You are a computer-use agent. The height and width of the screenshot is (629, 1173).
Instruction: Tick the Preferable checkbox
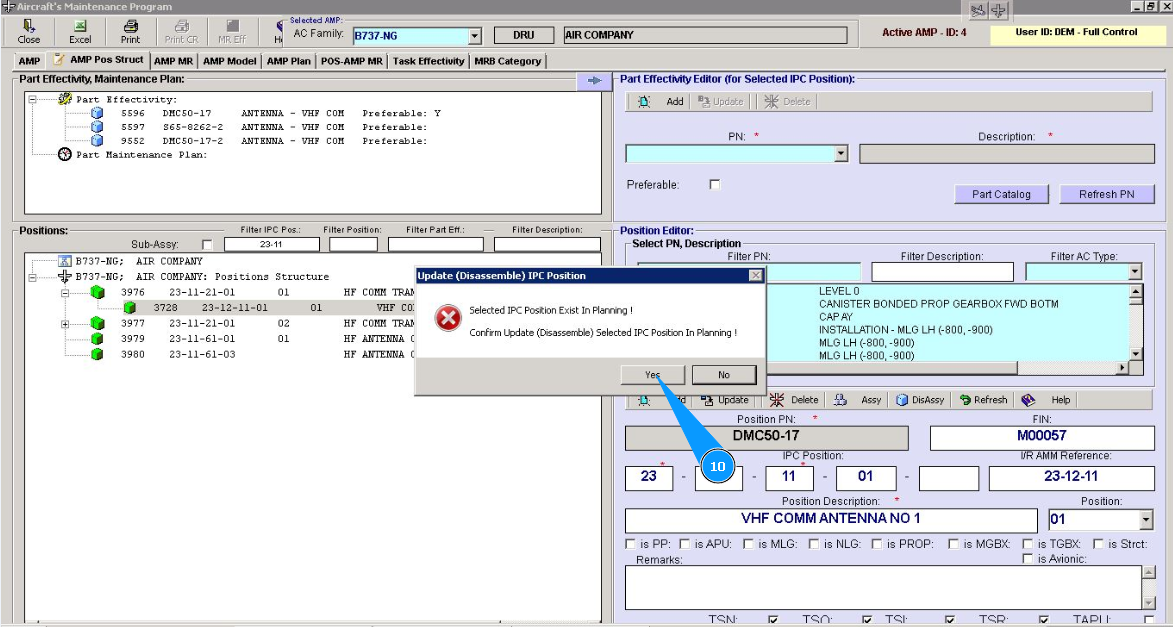pyautogui.click(x=714, y=185)
